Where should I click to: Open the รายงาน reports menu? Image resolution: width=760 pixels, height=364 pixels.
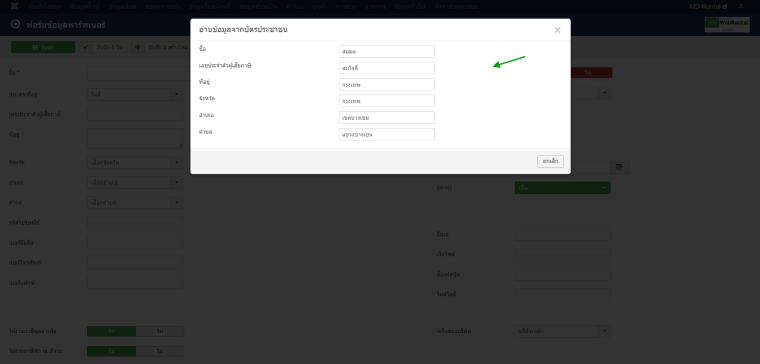[375, 6]
